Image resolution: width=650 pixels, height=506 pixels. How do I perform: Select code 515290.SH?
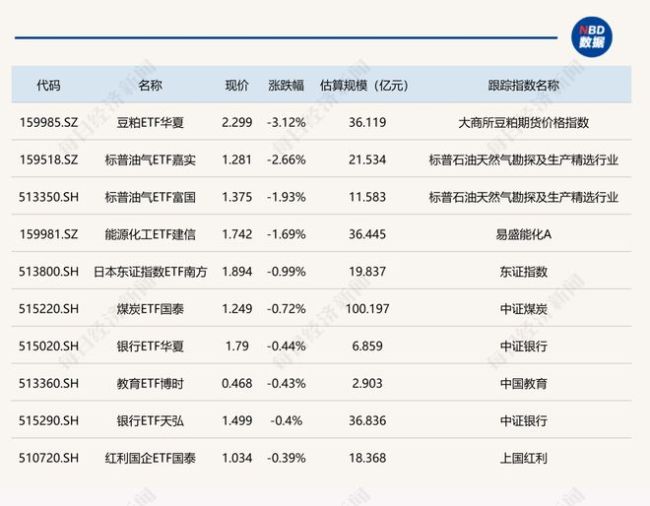49,421
